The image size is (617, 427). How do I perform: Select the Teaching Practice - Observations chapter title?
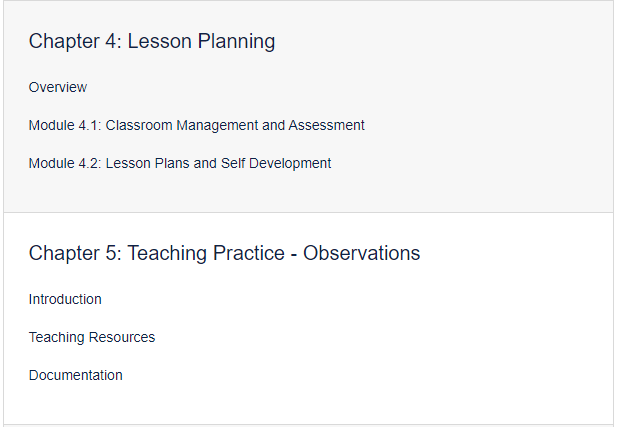pyautogui.click(x=224, y=253)
